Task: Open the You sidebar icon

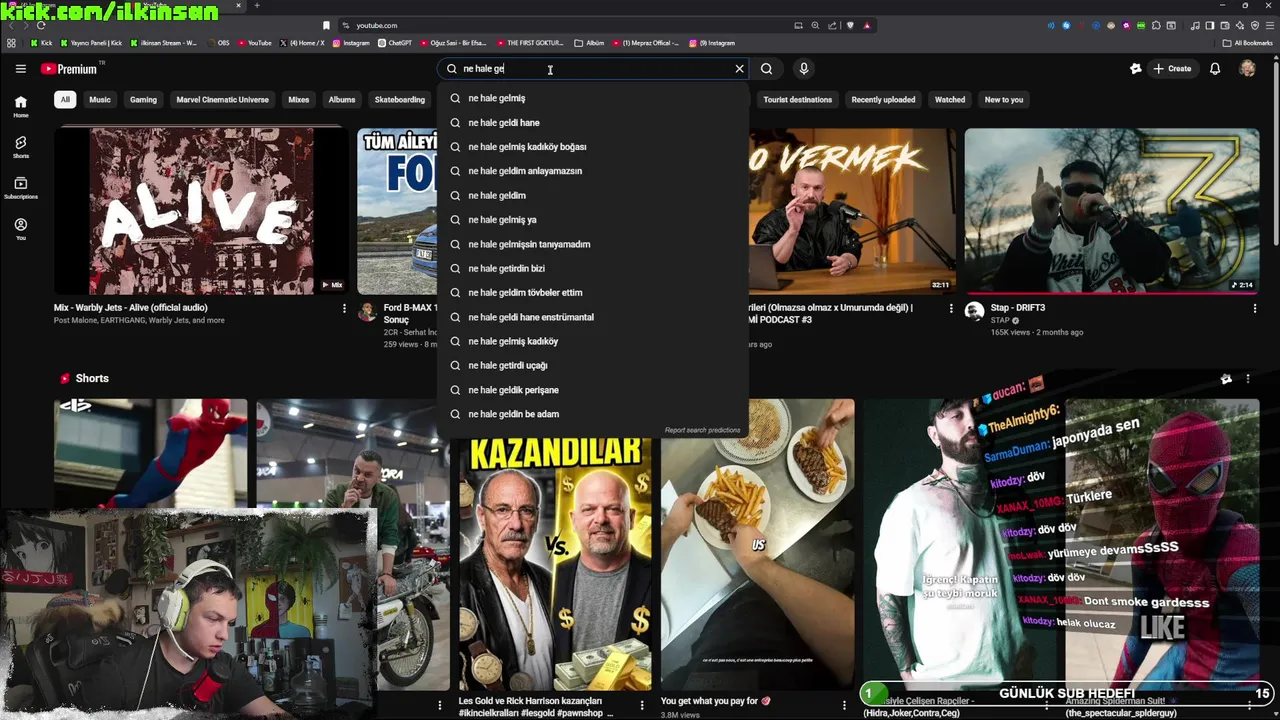Action: click(x=20, y=229)
